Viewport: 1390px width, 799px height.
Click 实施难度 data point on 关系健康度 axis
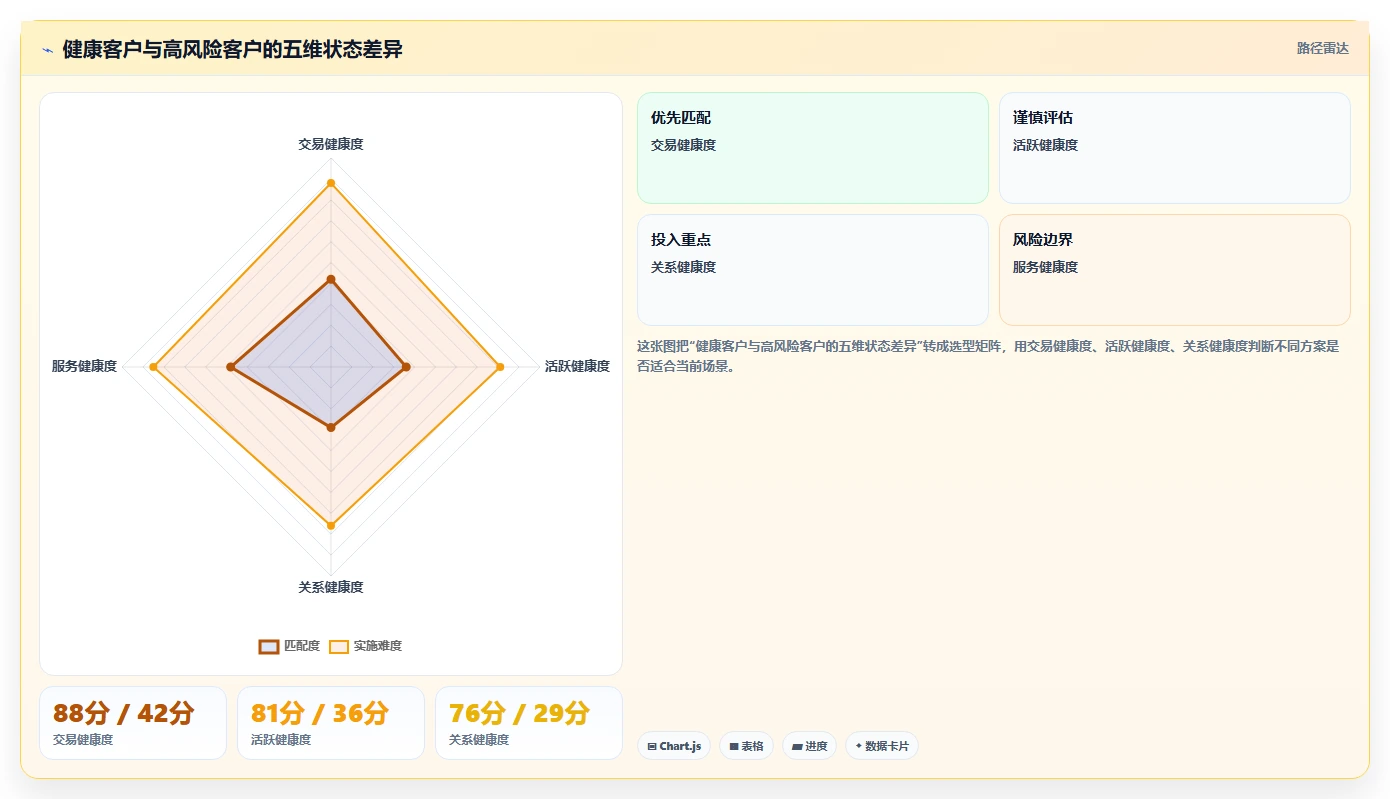click(331, 525)
